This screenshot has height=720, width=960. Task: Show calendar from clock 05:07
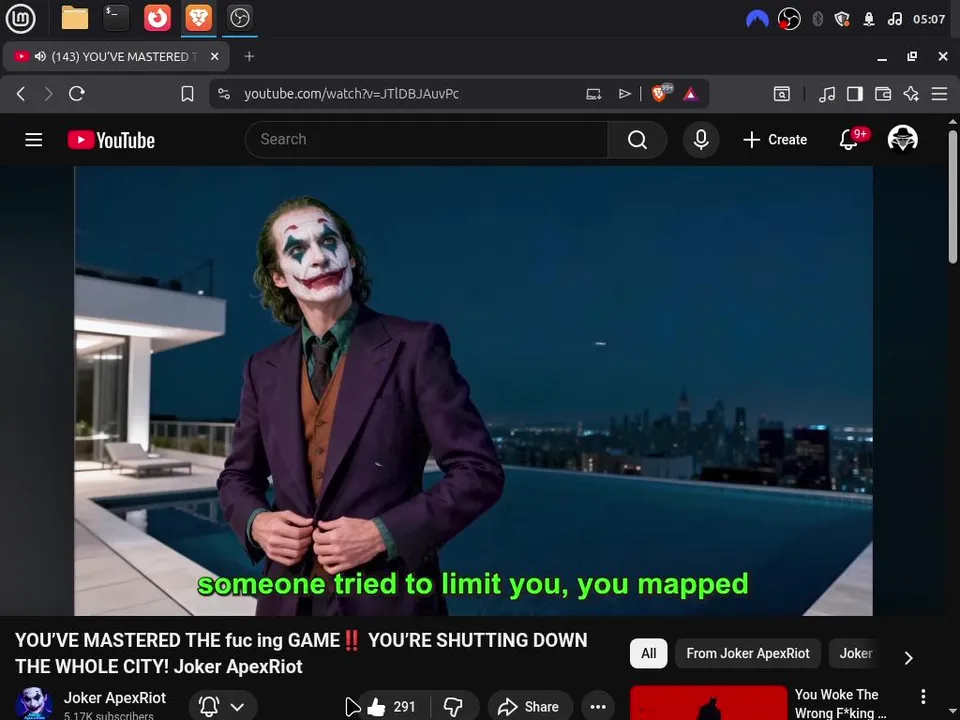click(x=929, y=19)
